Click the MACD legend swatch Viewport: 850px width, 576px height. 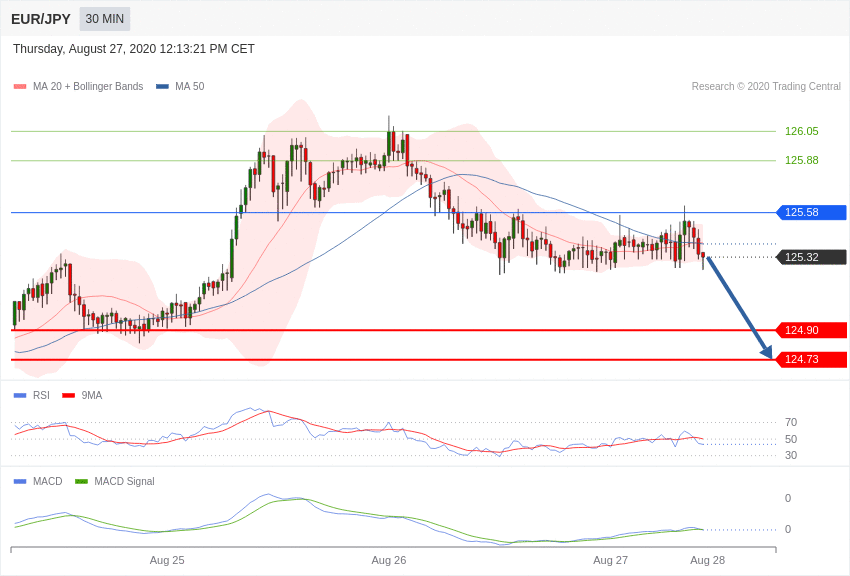coord(20,481)
